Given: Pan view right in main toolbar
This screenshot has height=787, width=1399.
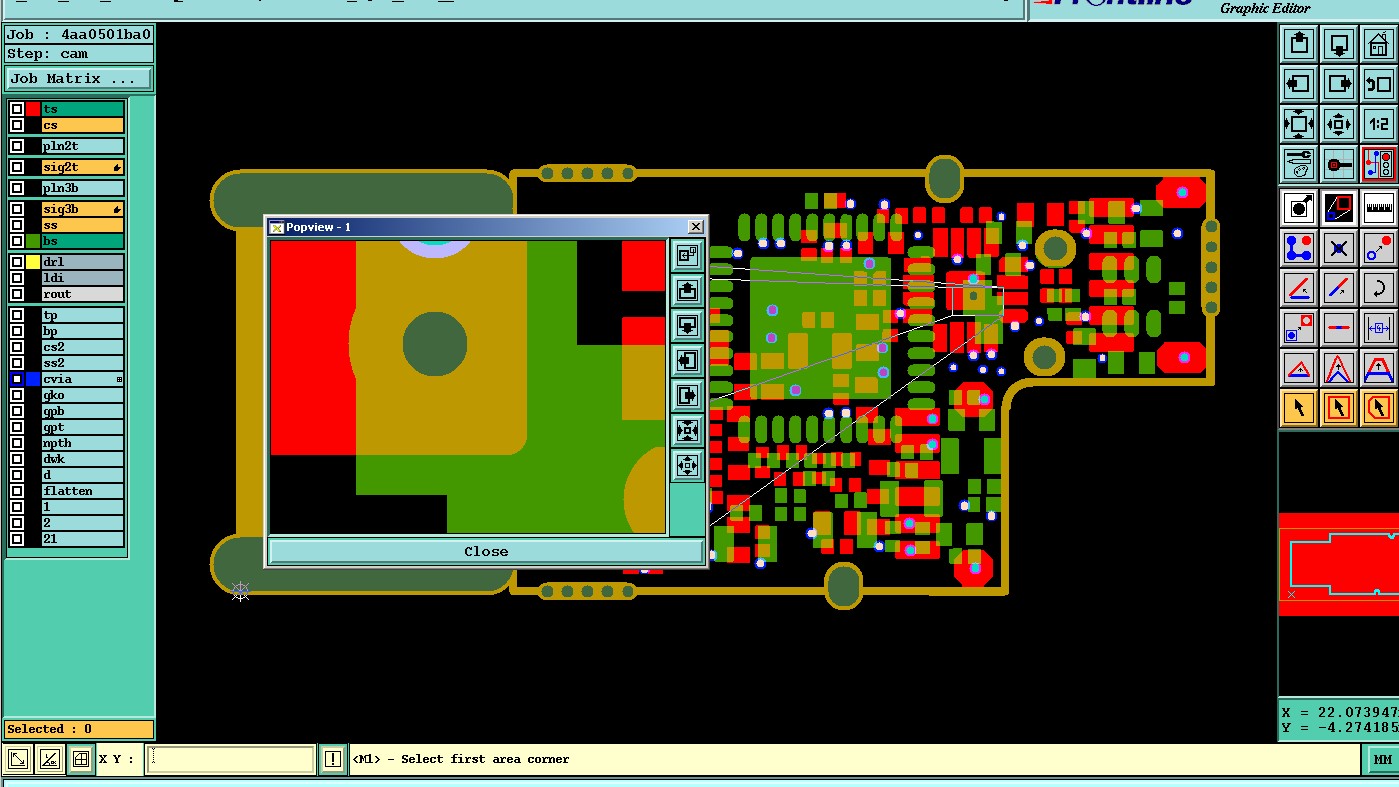Looking at the screenshot, I should (x=1339, y=84).
